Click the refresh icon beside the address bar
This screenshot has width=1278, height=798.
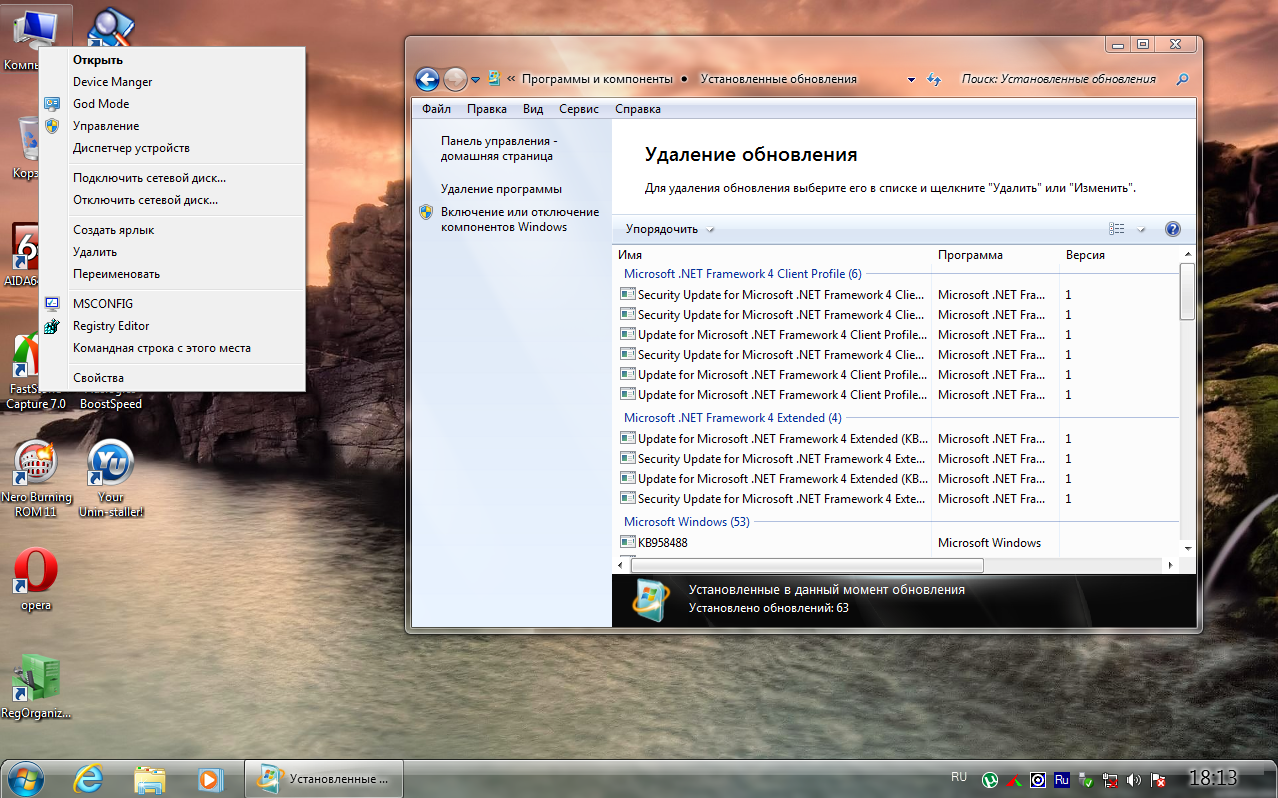934,79
